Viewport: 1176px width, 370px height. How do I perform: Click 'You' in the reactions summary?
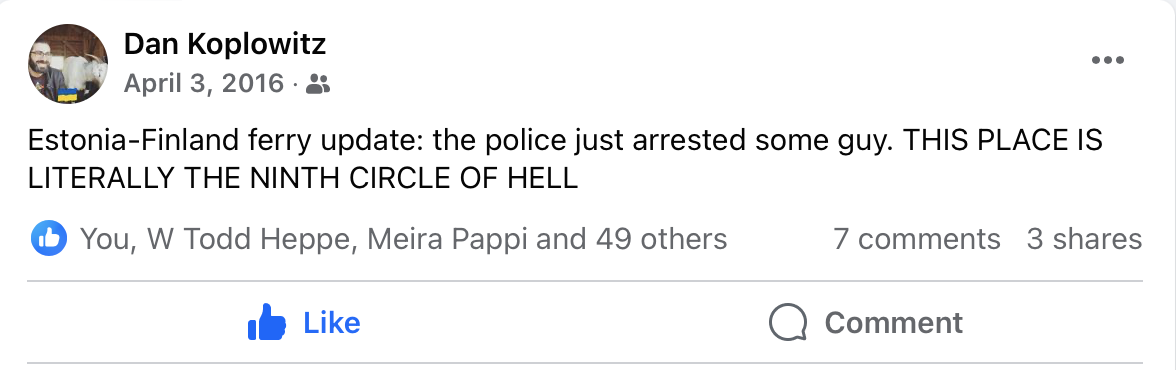(x=106, y=239)
